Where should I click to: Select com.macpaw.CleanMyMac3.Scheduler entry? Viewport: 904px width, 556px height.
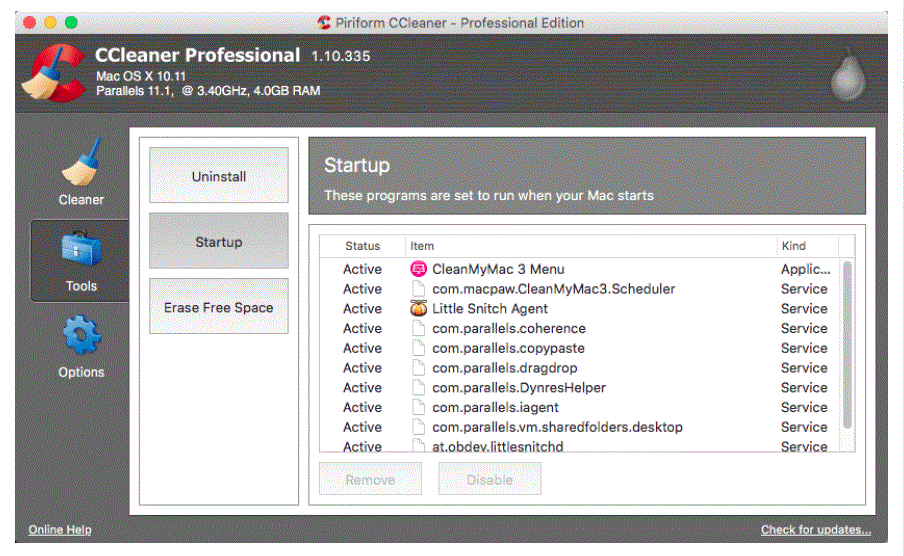pos(580,288)
